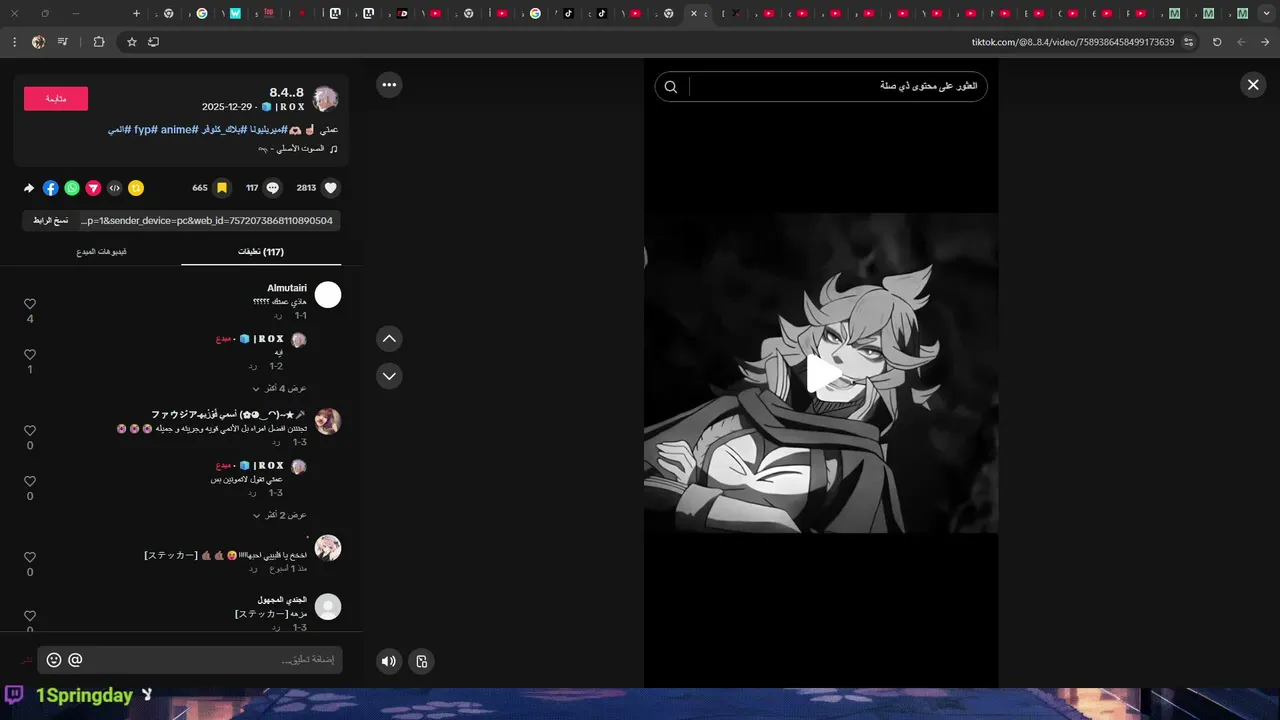
Task: Go to the next video arrow
Action: 389,376
